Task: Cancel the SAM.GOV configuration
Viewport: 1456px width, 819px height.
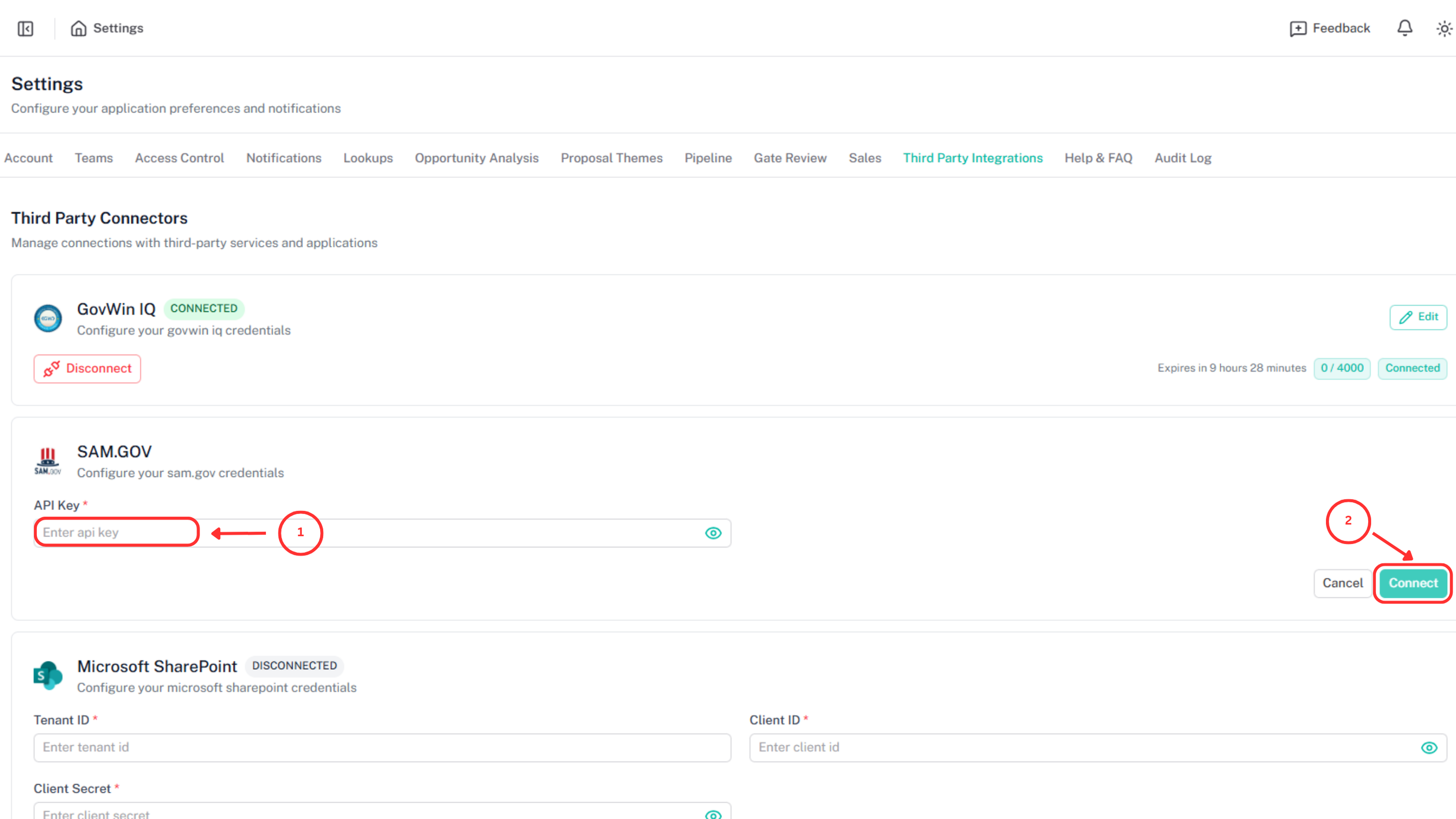Action: click(x=1342, y=584)
